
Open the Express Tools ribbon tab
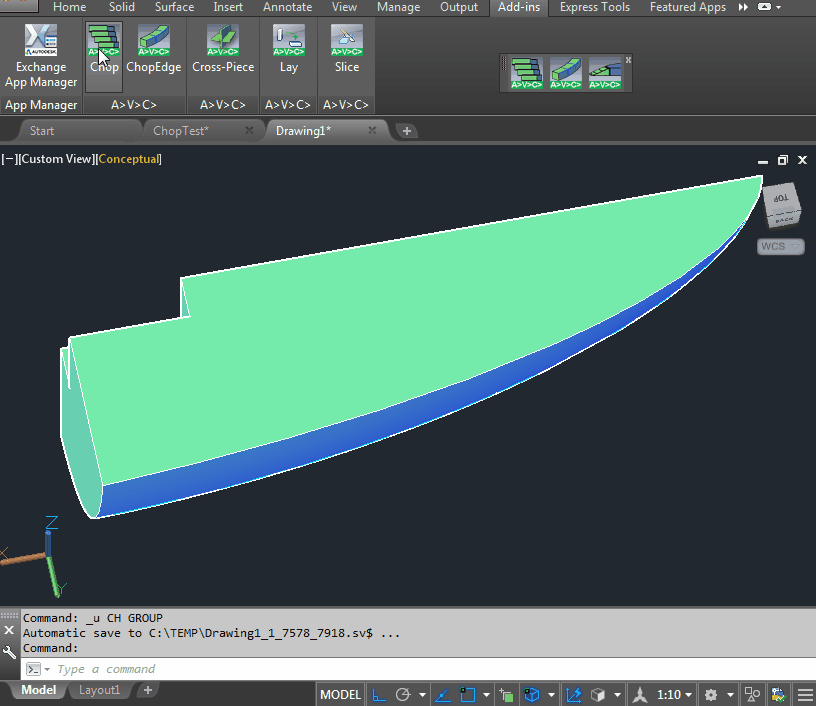594,7
